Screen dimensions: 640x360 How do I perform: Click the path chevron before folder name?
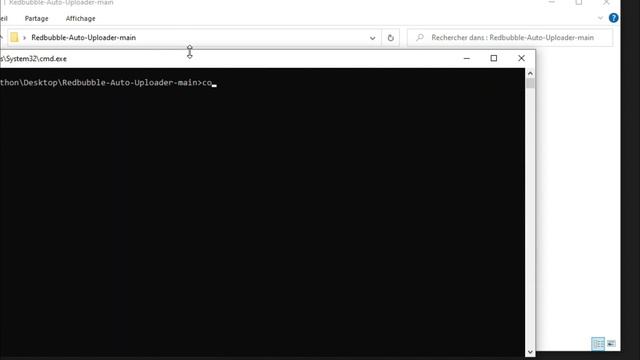tap(24, 38)
